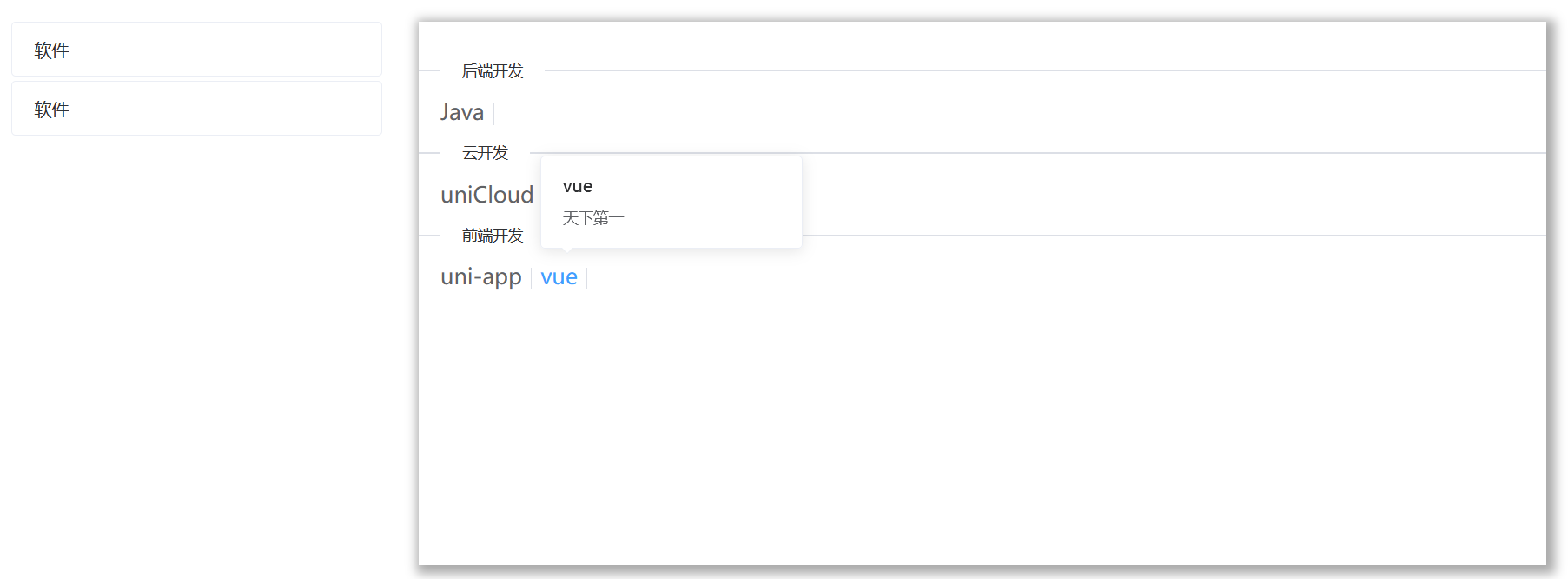Image resolution: width=1568 pixels, height=579 pixels.
Task: Click the vertical separator after the vue link
Action: (x=587, y=278)
